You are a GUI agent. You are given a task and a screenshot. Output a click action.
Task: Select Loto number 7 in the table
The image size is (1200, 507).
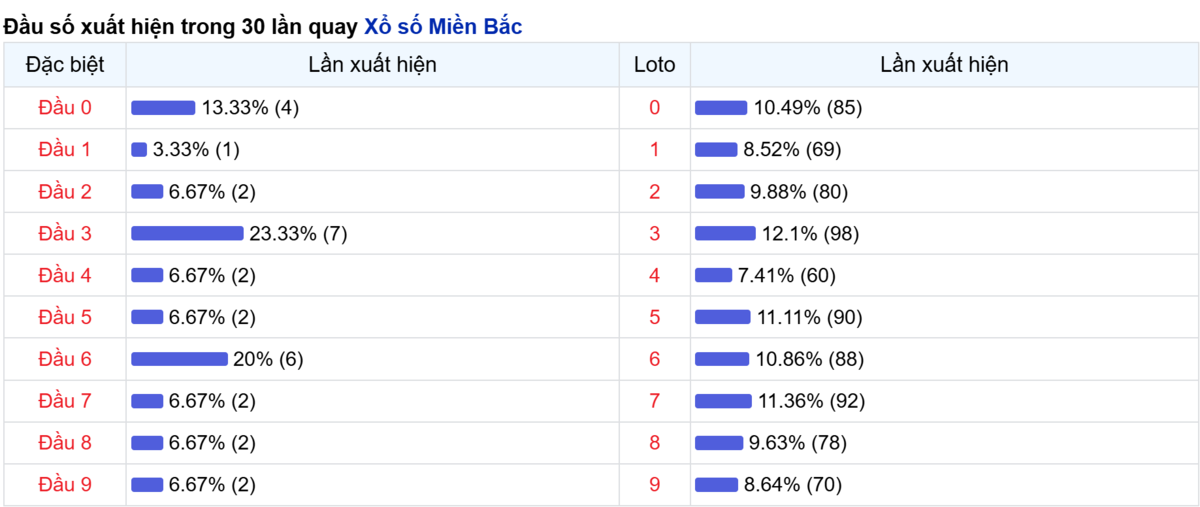tap(655, 401)
